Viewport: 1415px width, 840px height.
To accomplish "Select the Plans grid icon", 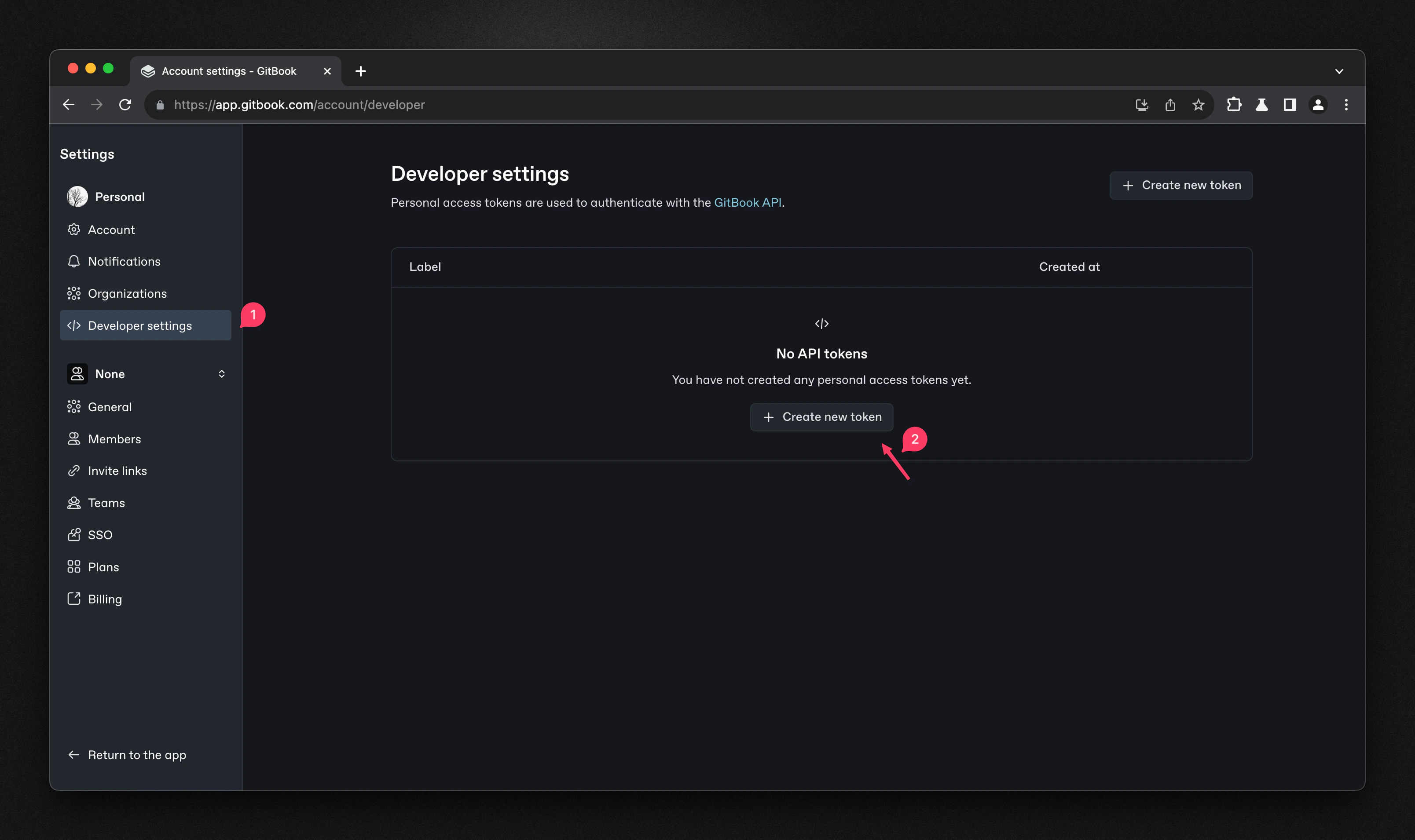I will tap(75, 566).
